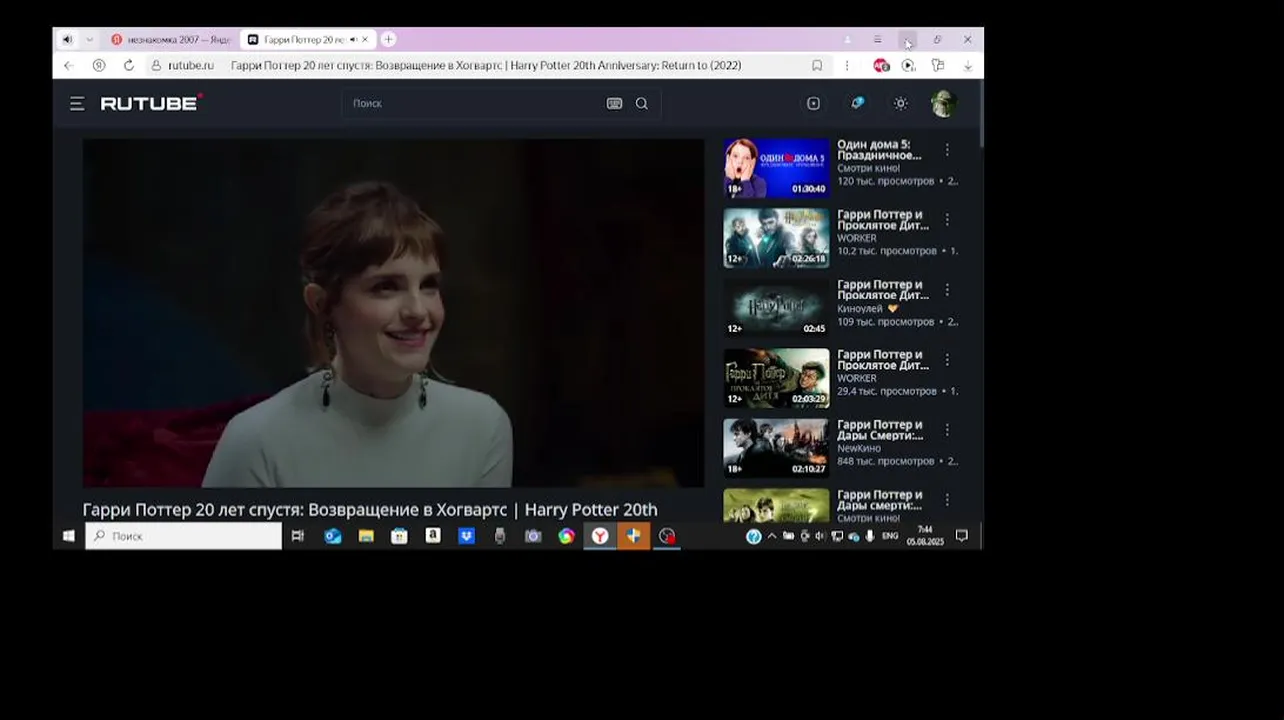
Task: Open the user profile avatar
Action: pos(943,104)
